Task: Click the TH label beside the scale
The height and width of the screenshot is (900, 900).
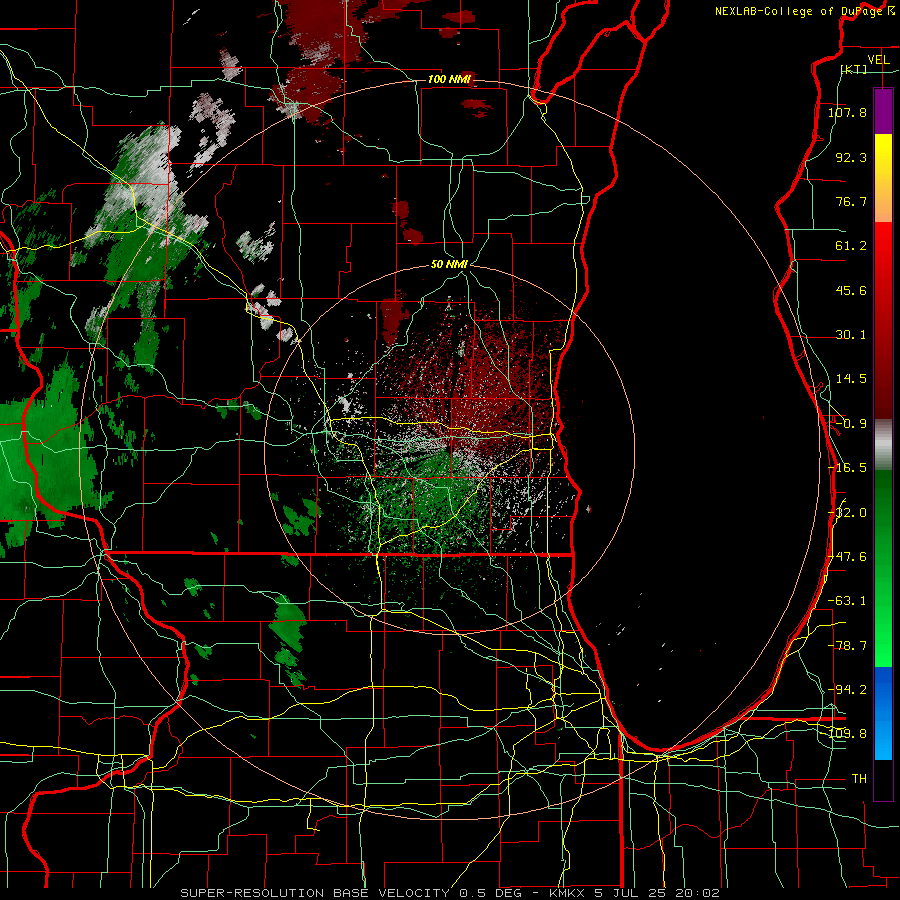Action: point(859,779)
